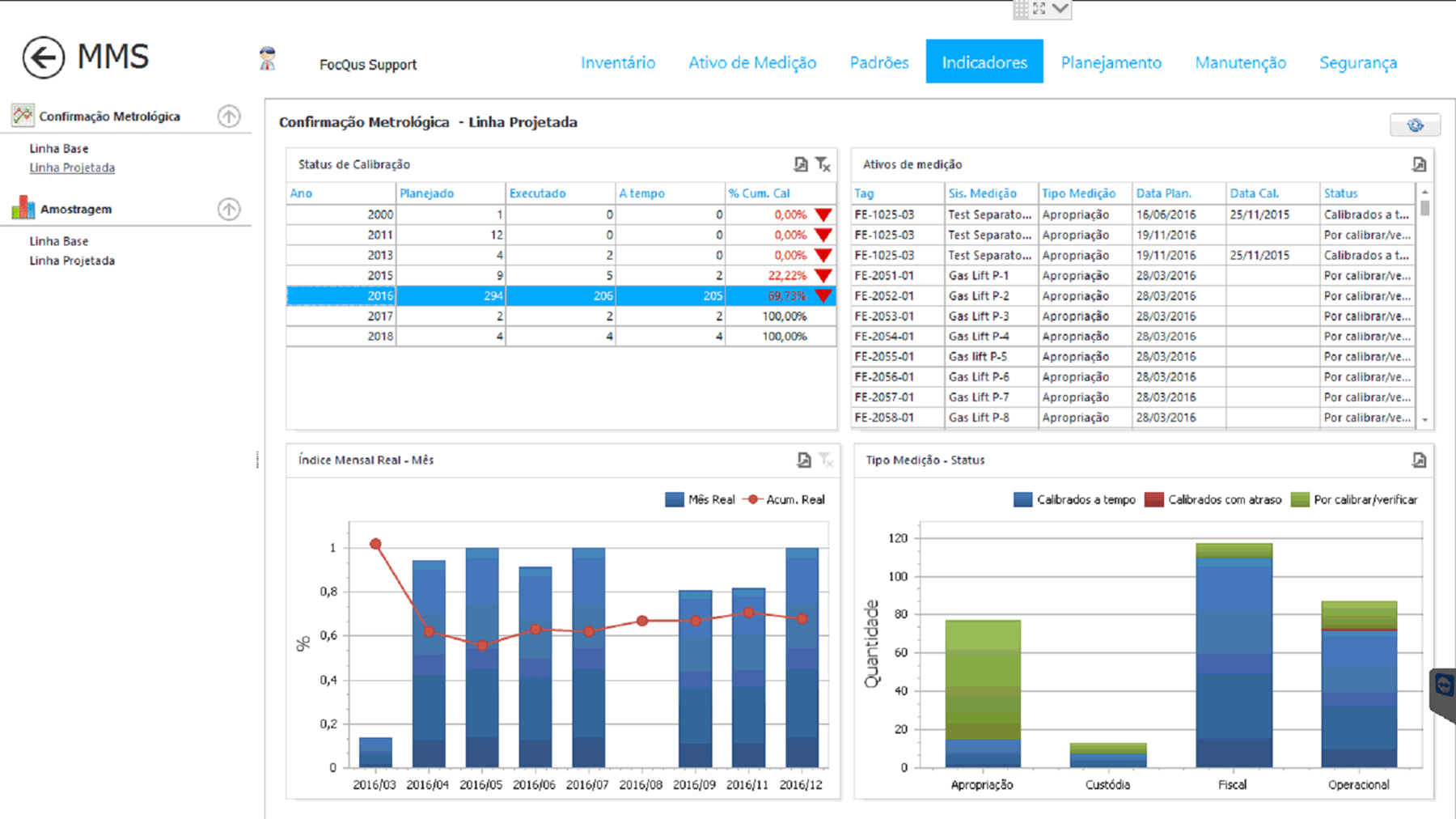Screen dimensions: 1456x819
Task: Export the Tipo Medição - Status chart
Action: pos(1419,460)
